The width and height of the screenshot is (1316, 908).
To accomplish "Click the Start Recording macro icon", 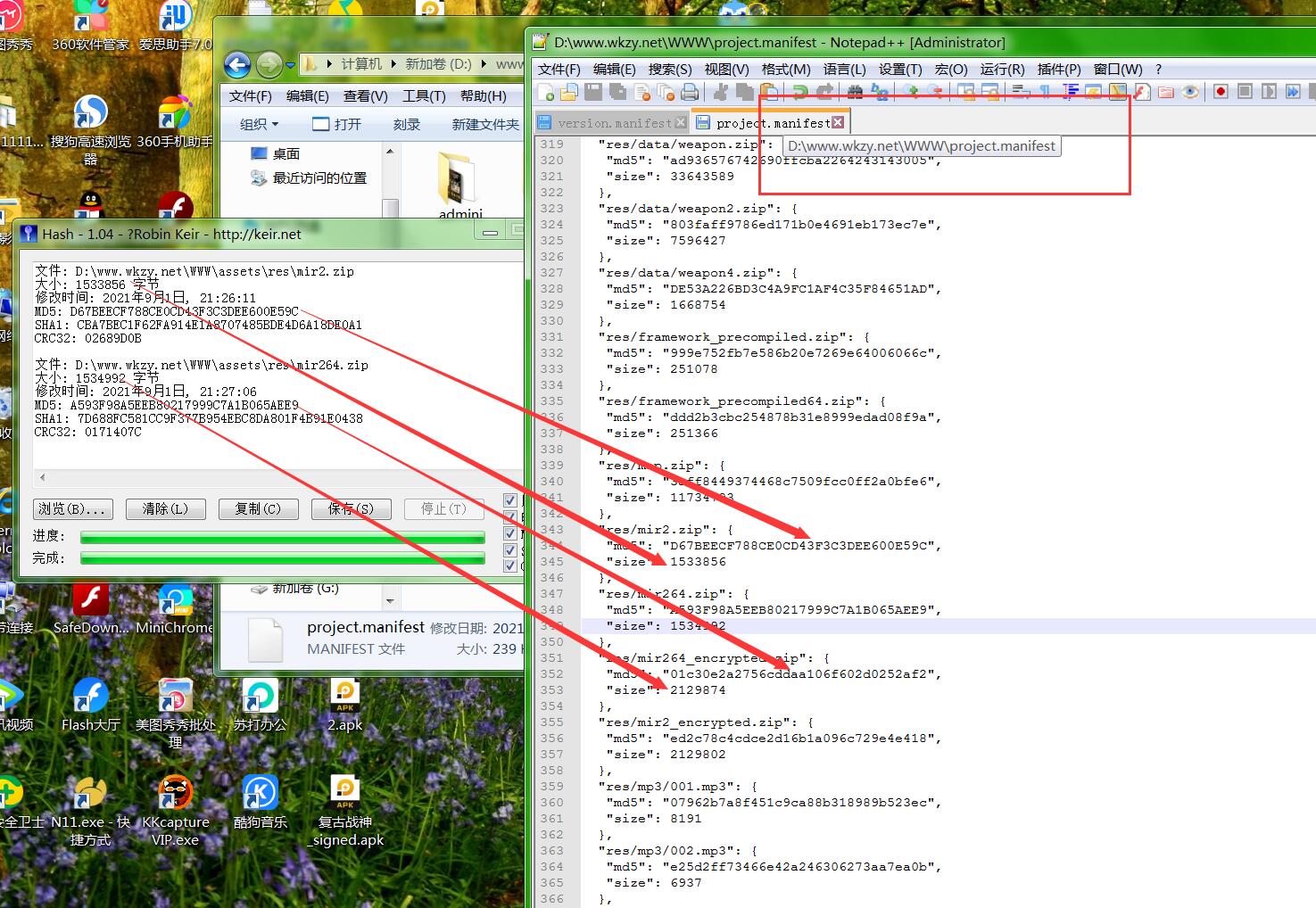I will [x=1221, y=92].
